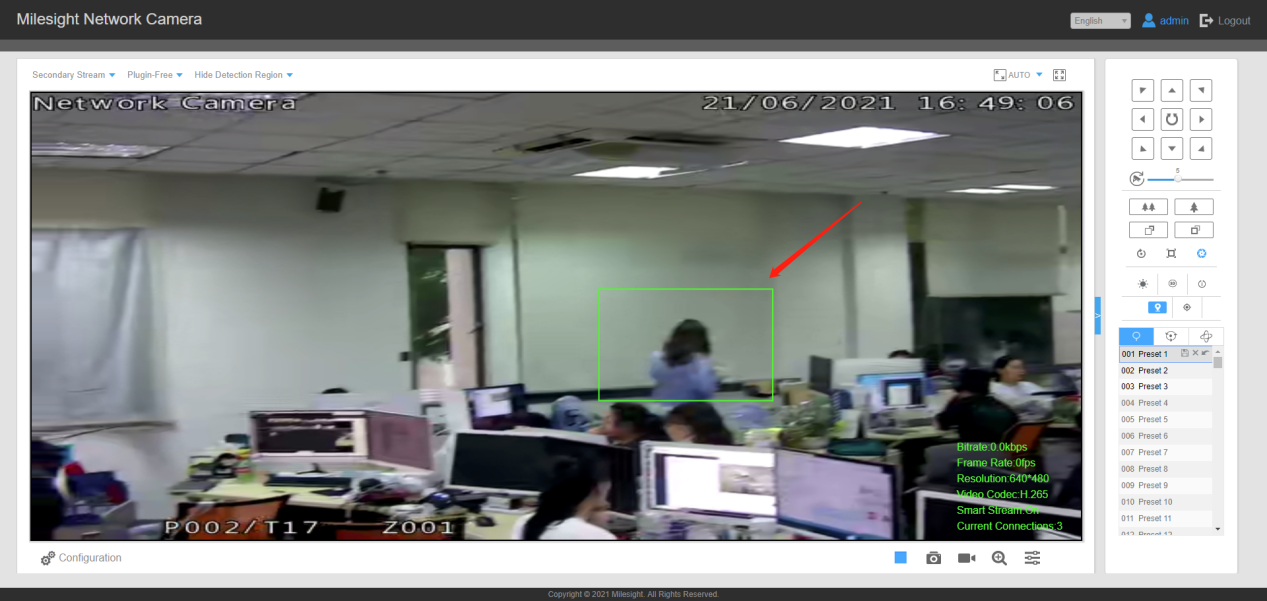Screen dimensions: 1267x601
Task: Take a snapshot with camera icon
Action: [x=933, y=558]
